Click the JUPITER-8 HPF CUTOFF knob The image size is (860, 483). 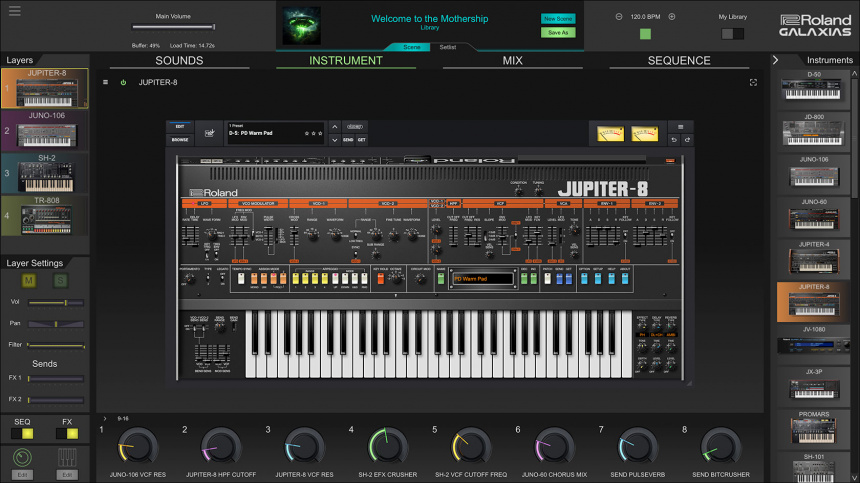click(x=221, y=446)
